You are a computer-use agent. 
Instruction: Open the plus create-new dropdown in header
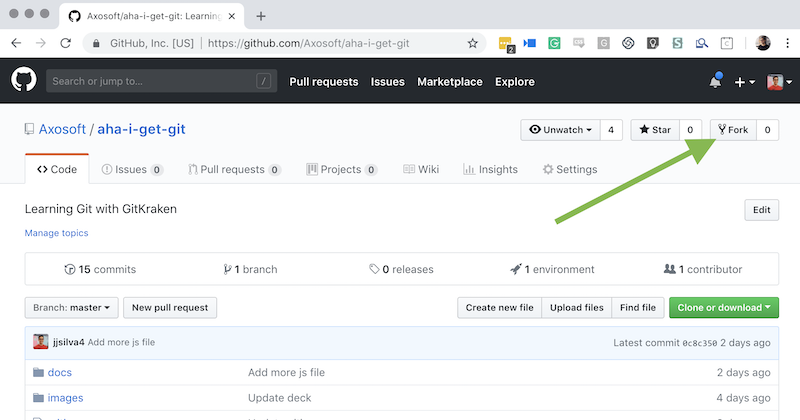tap(745, 82)
